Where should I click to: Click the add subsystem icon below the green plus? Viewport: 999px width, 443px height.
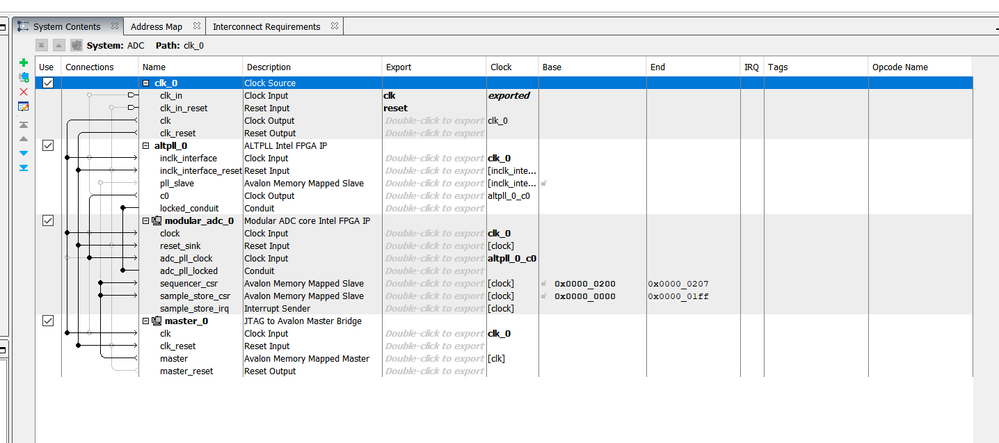coord(24,77)
